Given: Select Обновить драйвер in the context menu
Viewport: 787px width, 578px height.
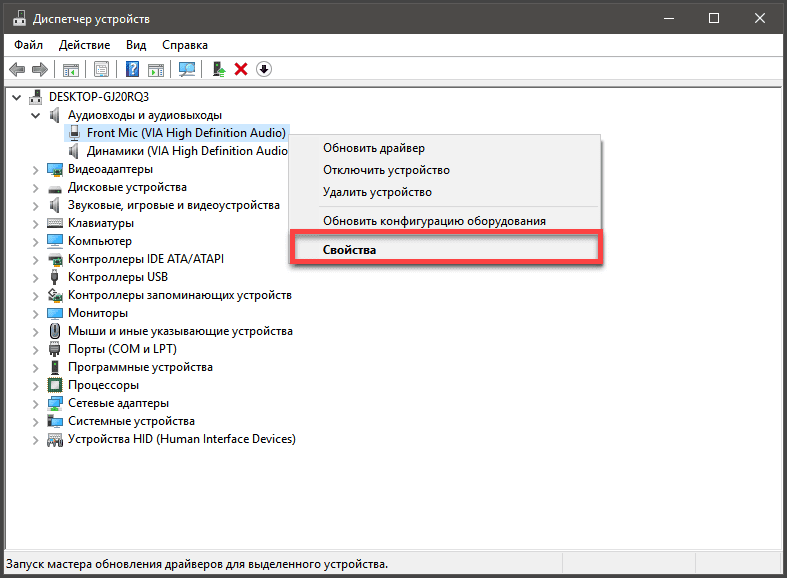Looking at the screenshot, I should 374,148.
